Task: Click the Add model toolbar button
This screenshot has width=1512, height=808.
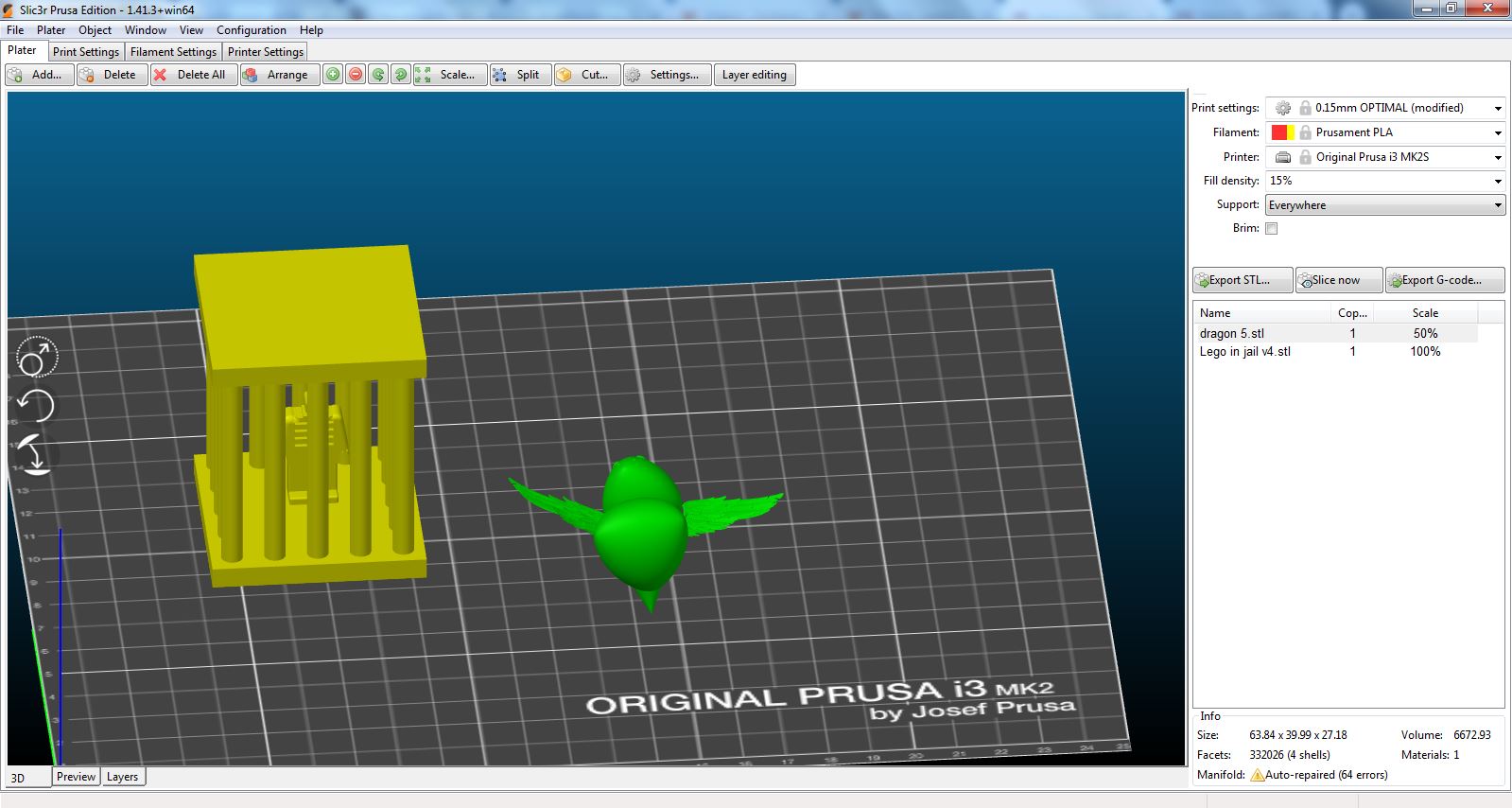Action: pos(40,75)
